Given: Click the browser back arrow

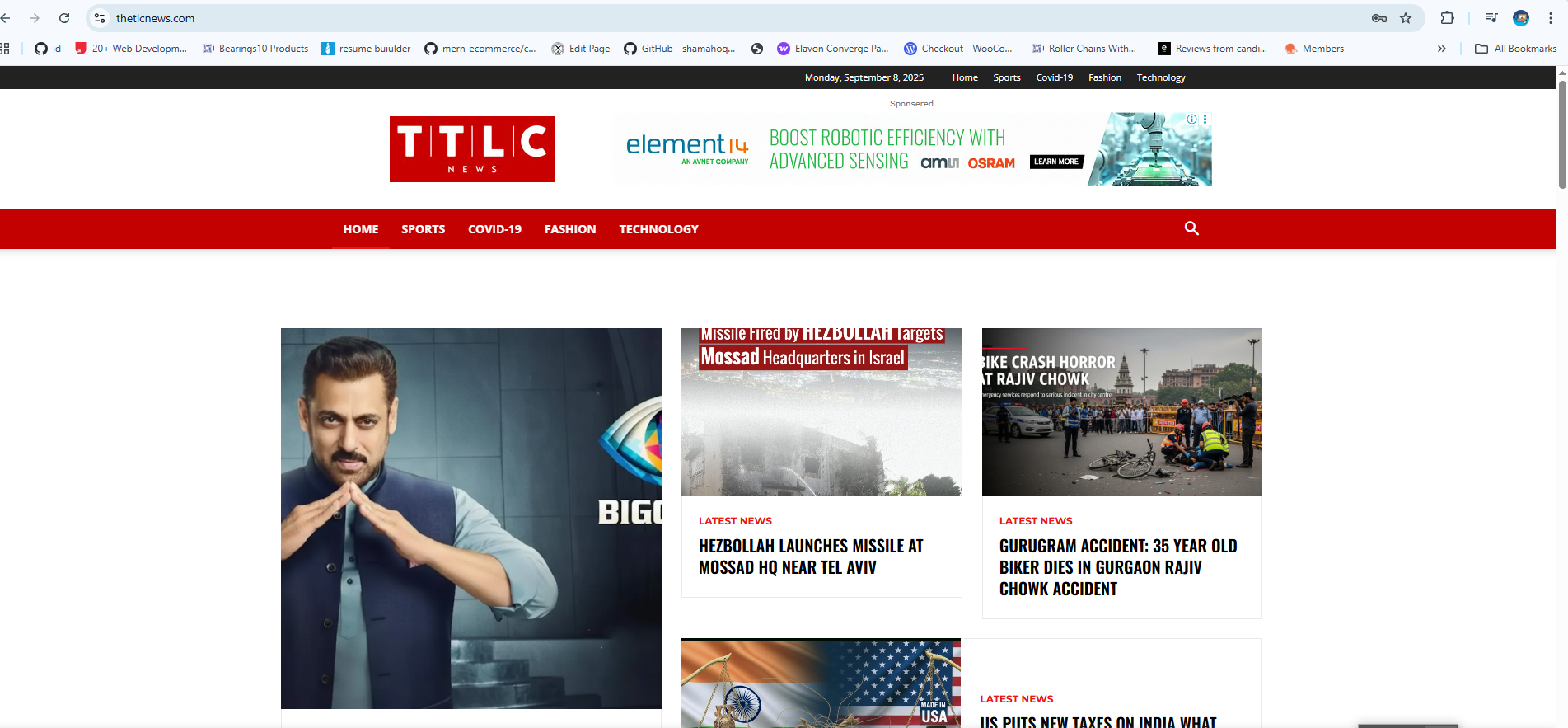Looking at the screenshot, I should [x=6, y=18].
